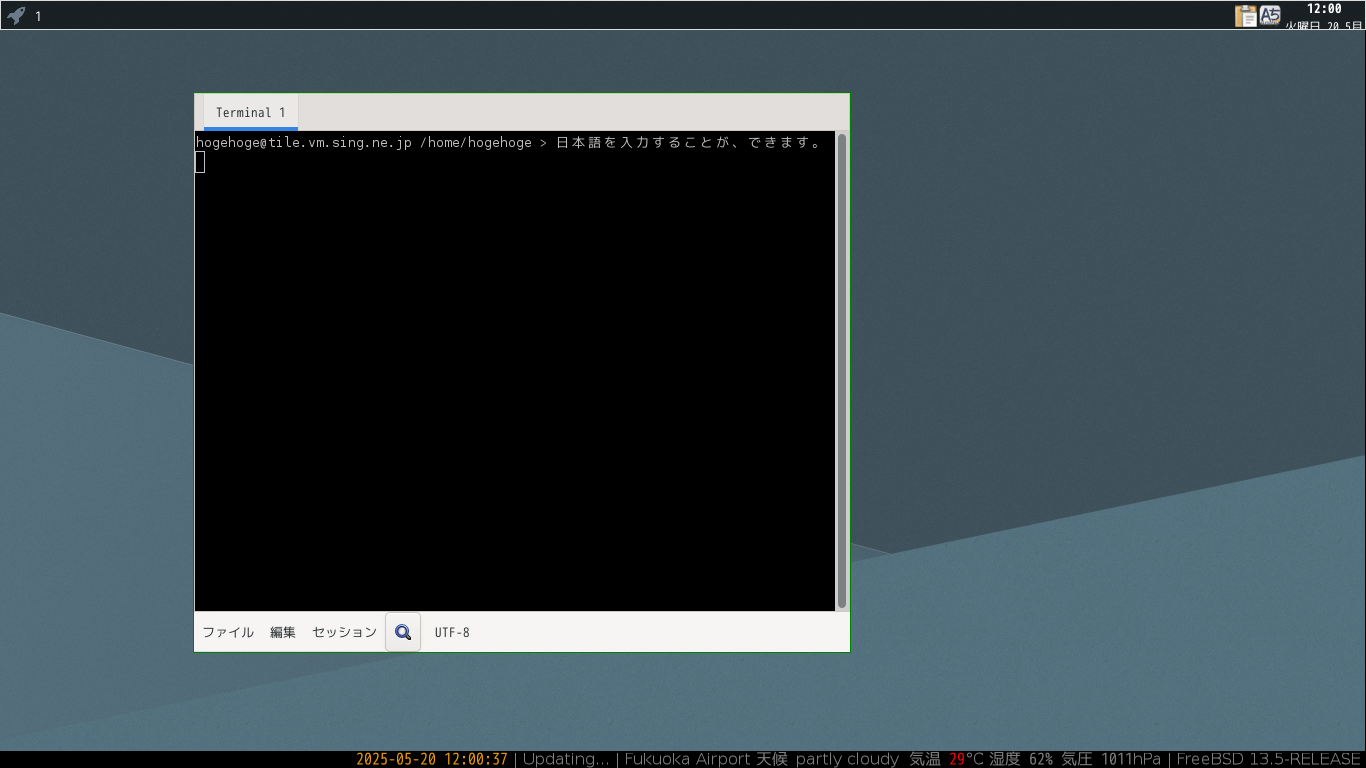
Task: Click the 2025-05-20 12:00:37 timestamp in the status bar
Action: coord(432,759)
